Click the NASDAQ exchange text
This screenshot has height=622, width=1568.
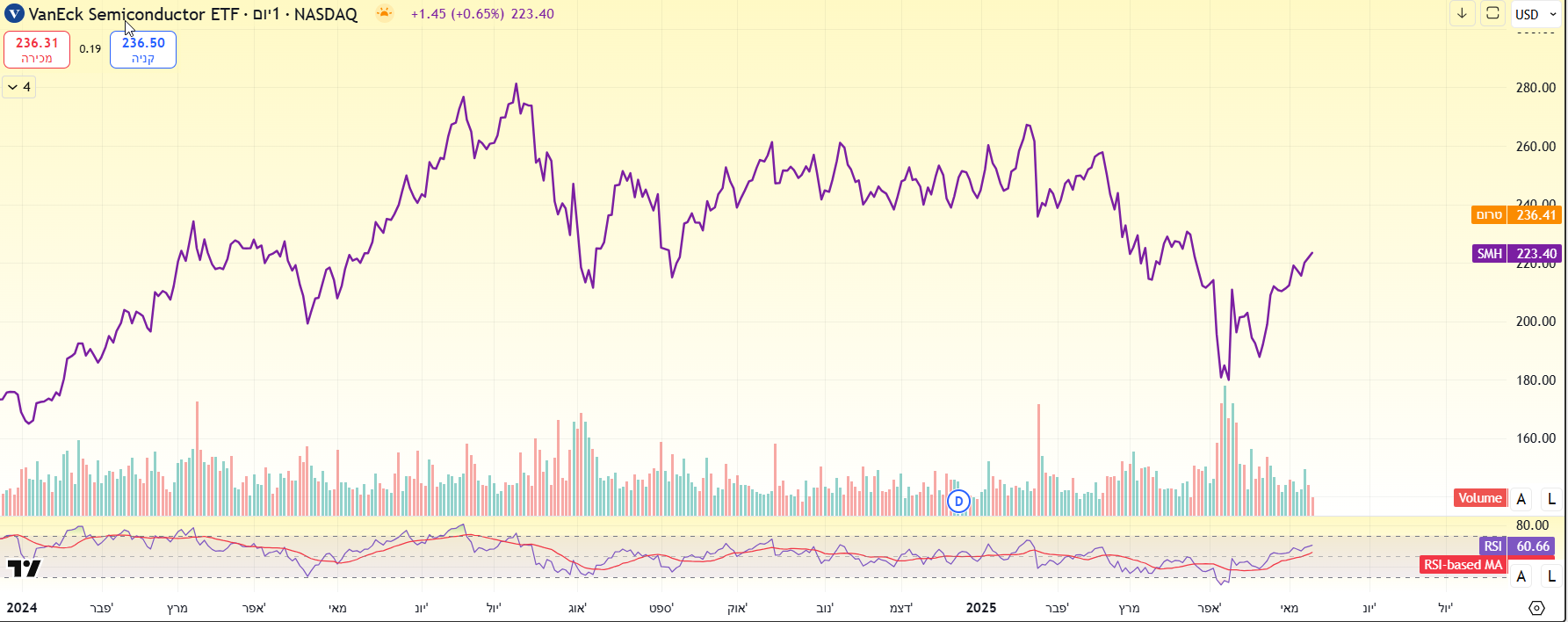(x=326, y=14)
